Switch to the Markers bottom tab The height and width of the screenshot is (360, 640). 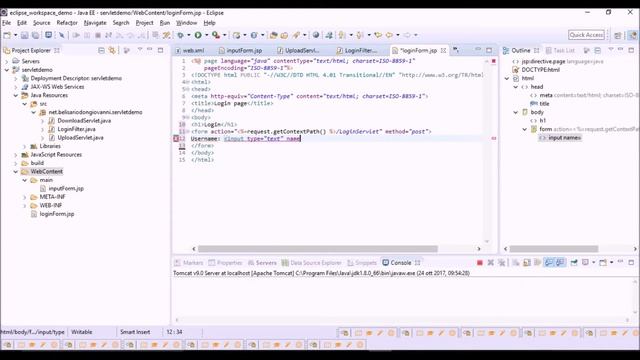click(x=189, y=263)
